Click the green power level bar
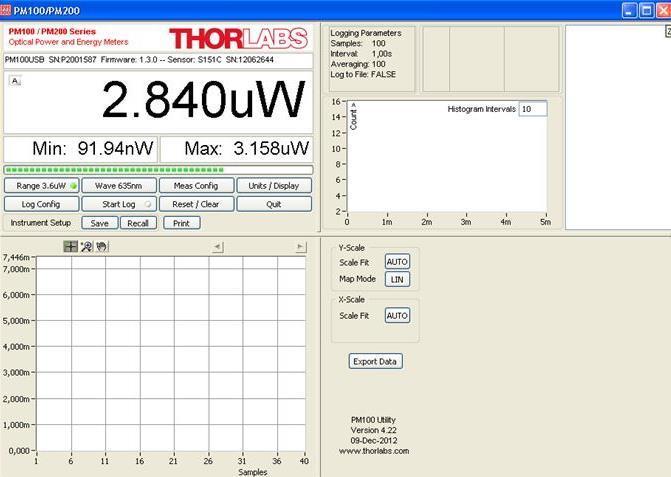Viewport: 671px width, 477px height. point(158,170)
